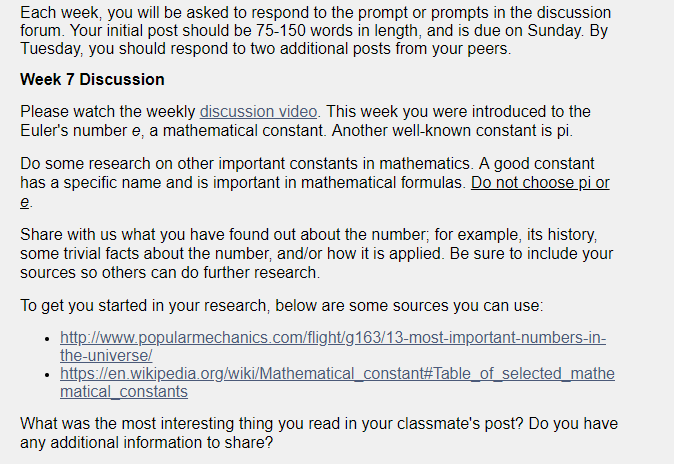Image resolution: width=674 pixels, height=464 pixels.
Task: Click the bullet before the wikipedia URL
Action: (x=47, y=375)
